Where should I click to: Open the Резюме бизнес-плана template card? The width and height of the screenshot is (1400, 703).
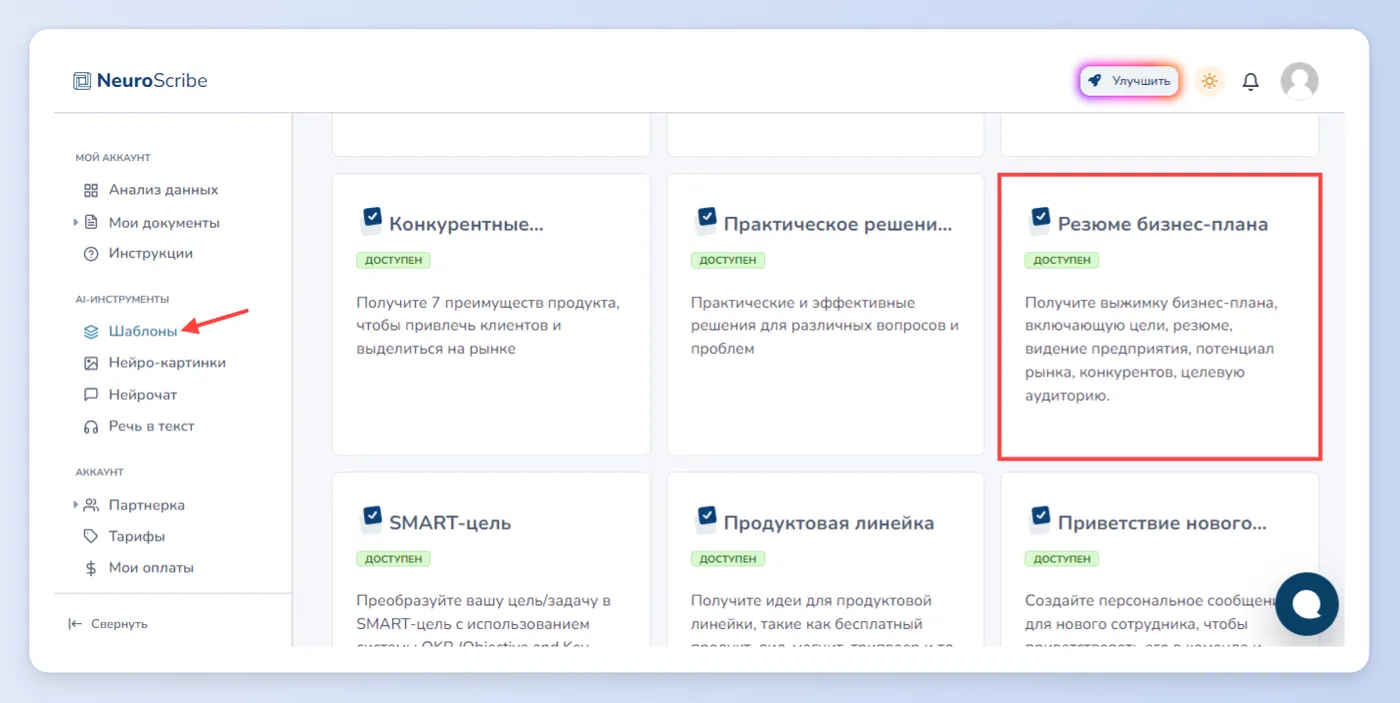point(1160,317)
